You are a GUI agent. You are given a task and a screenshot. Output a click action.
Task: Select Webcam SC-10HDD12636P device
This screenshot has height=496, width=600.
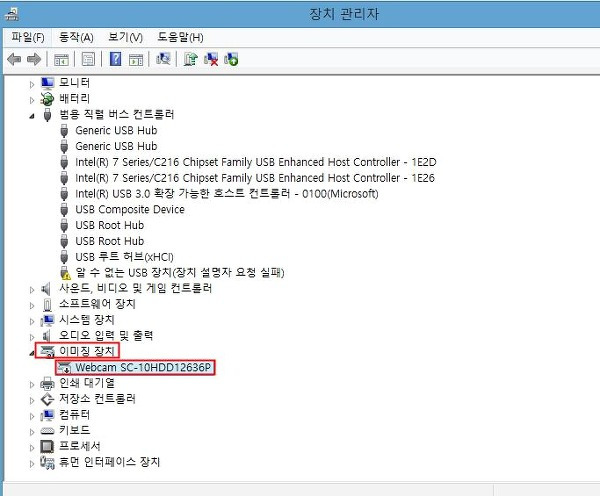pyautogui.click(x=143, y=367)
